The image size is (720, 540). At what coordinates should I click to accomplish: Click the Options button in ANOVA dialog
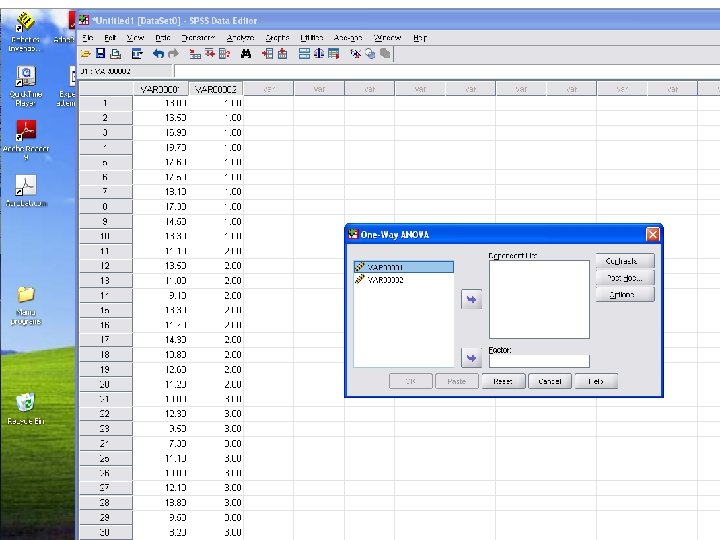pos(625,294)
